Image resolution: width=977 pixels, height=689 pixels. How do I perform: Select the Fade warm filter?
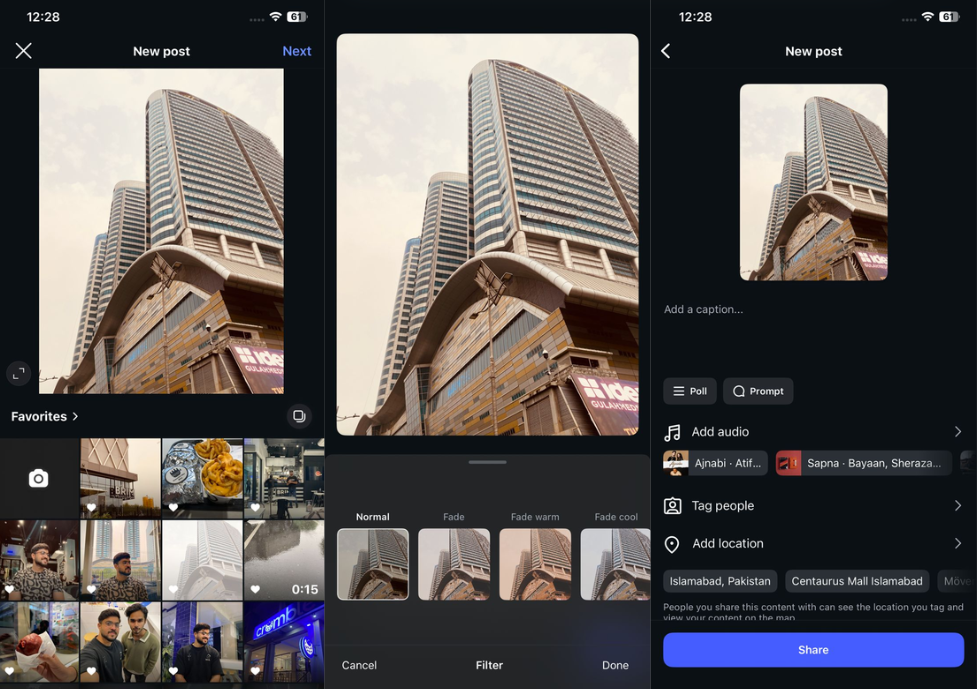tap(535, 565)
